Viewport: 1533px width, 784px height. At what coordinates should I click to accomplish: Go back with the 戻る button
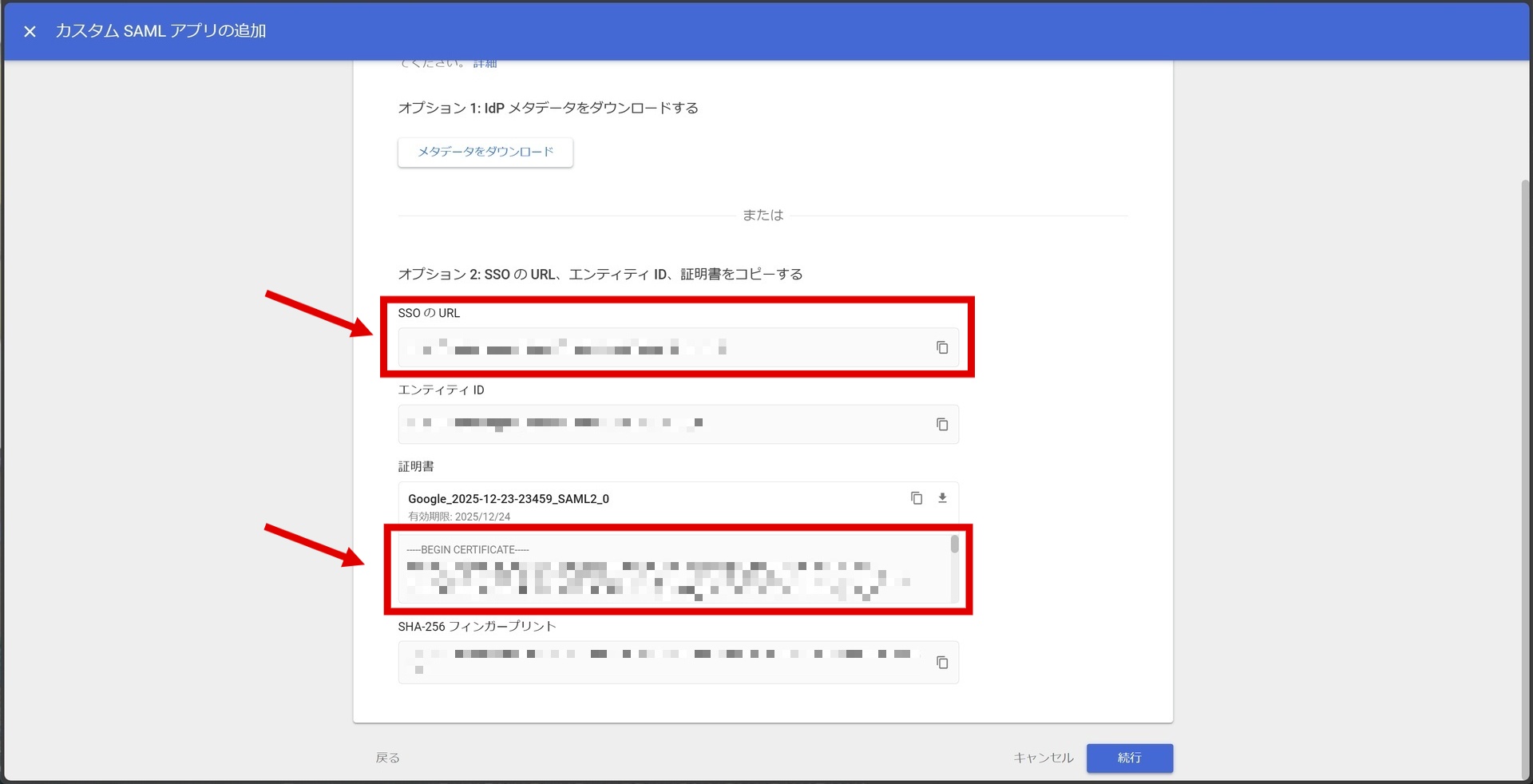tap(387, 758)
